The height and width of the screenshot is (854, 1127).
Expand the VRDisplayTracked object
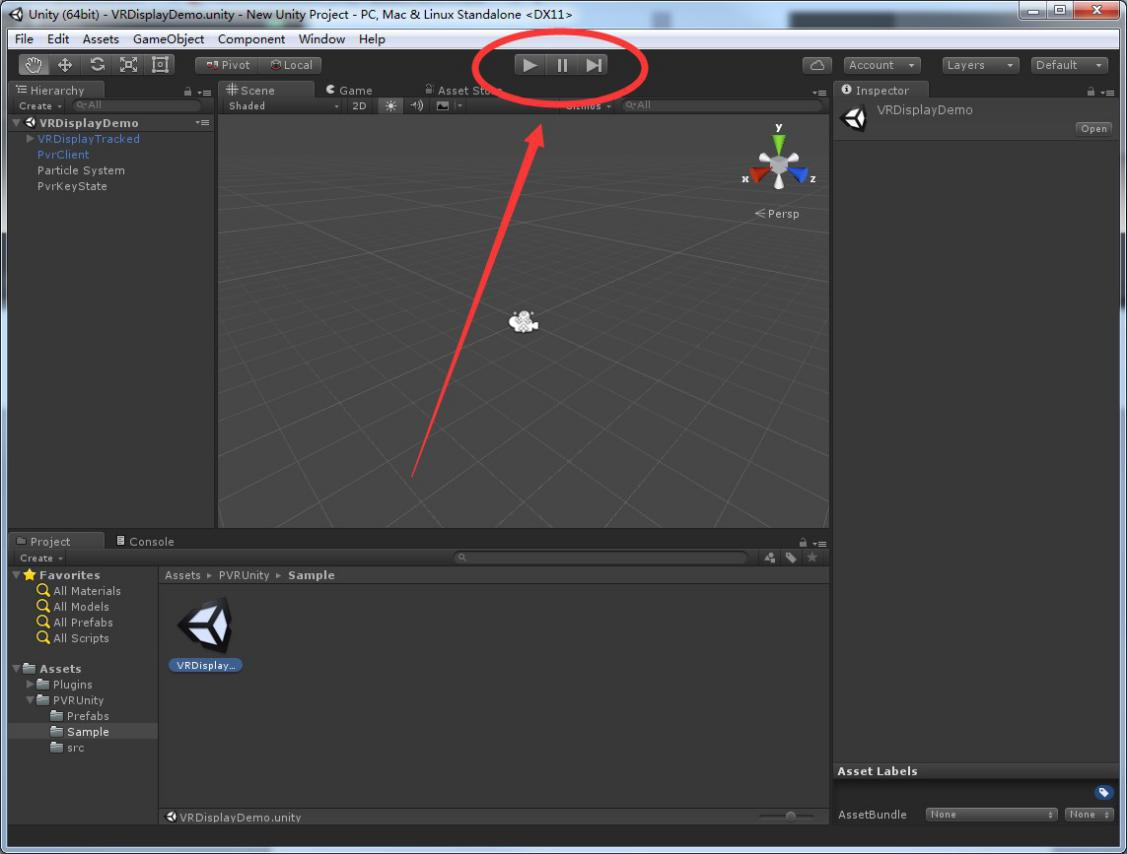[30, 139]
